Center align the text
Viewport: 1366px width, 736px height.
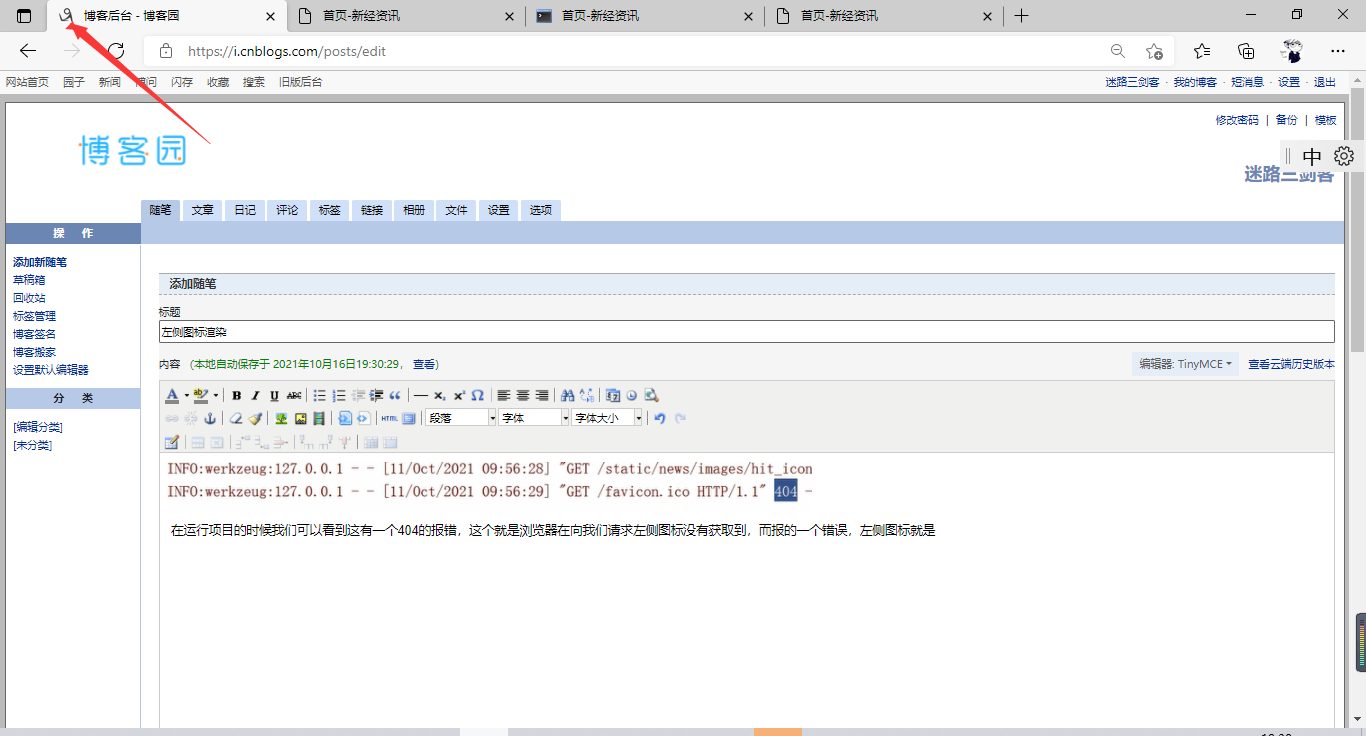523,395
